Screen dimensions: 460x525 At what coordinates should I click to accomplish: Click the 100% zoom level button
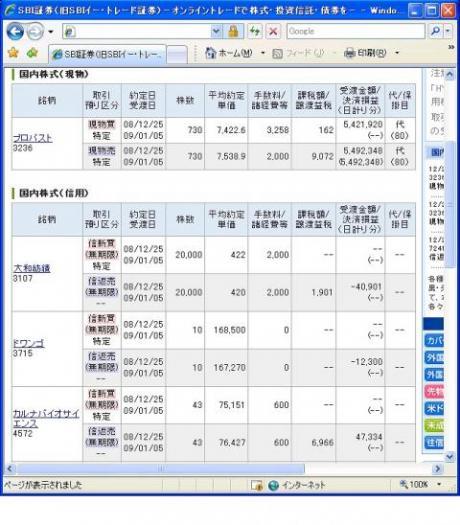pyautogui.click(x=414, y=484)
